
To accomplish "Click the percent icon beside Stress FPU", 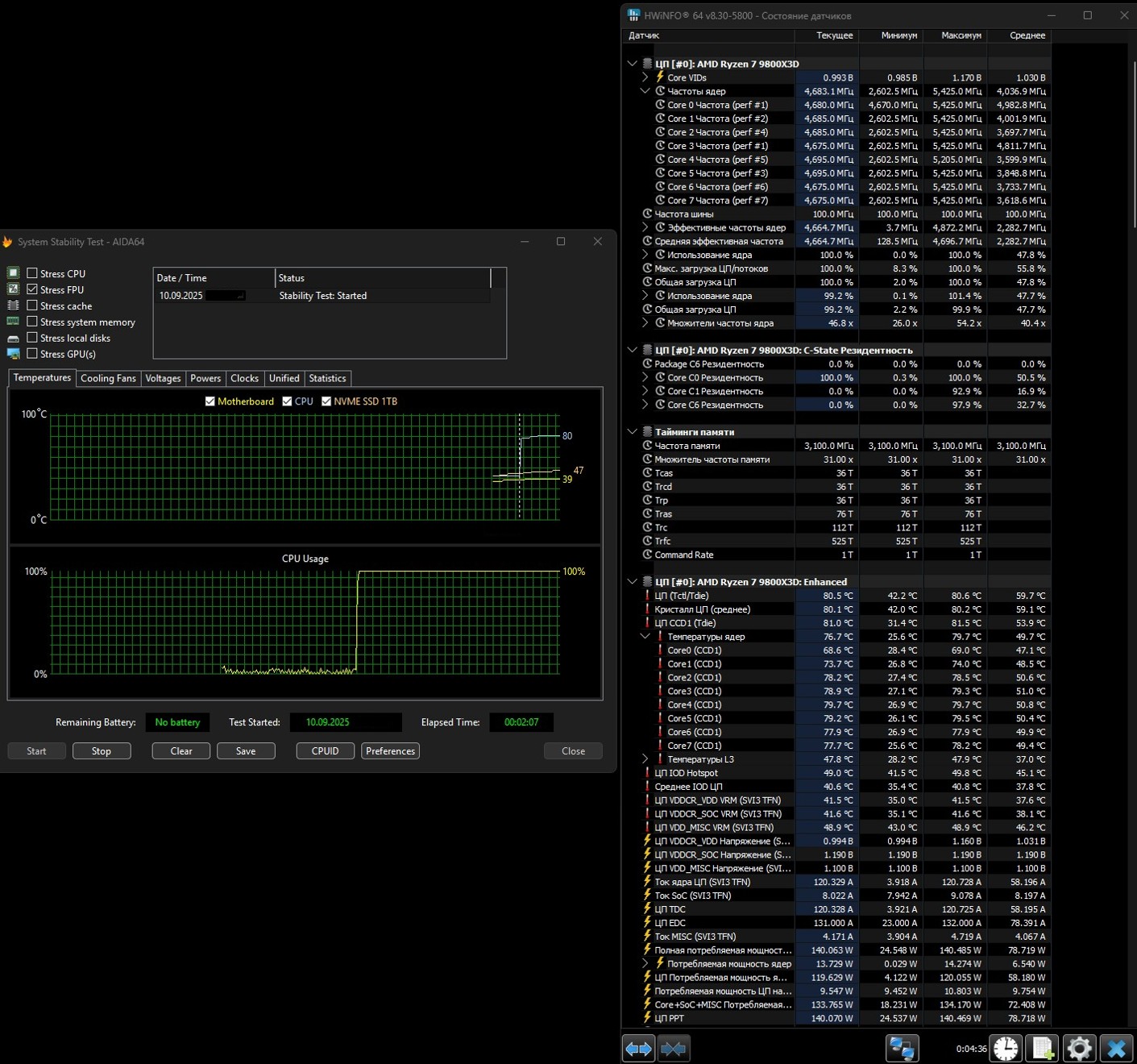I will 13,289.
